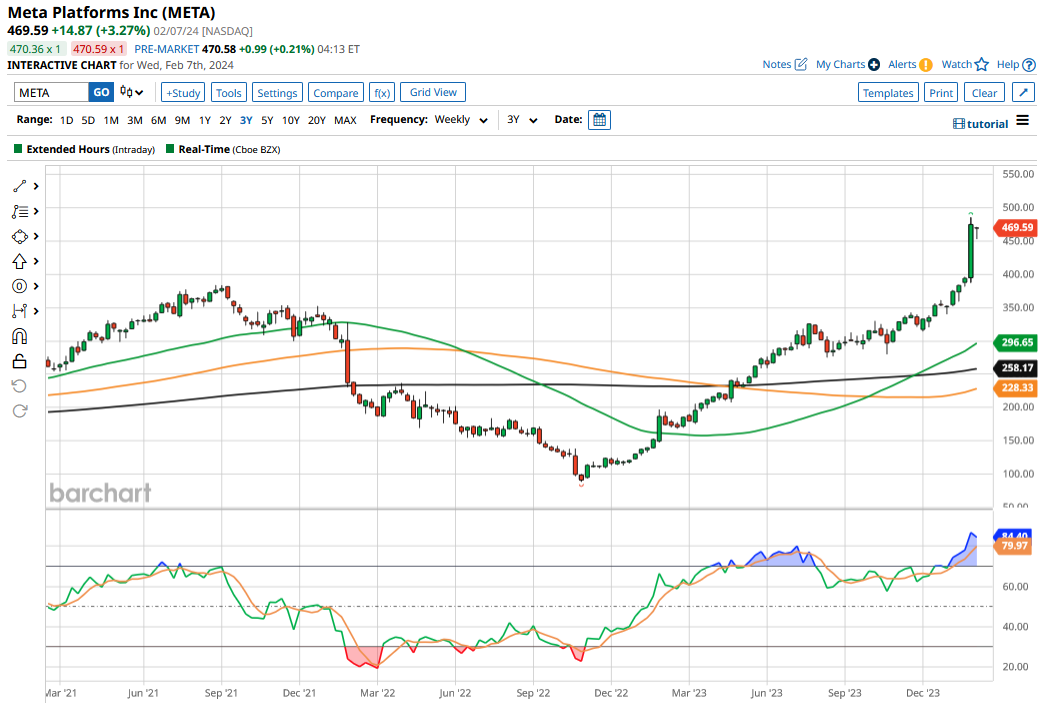Click the Grid View button
Viewport: 1051px width, 705px height.
tap(432, 92)
